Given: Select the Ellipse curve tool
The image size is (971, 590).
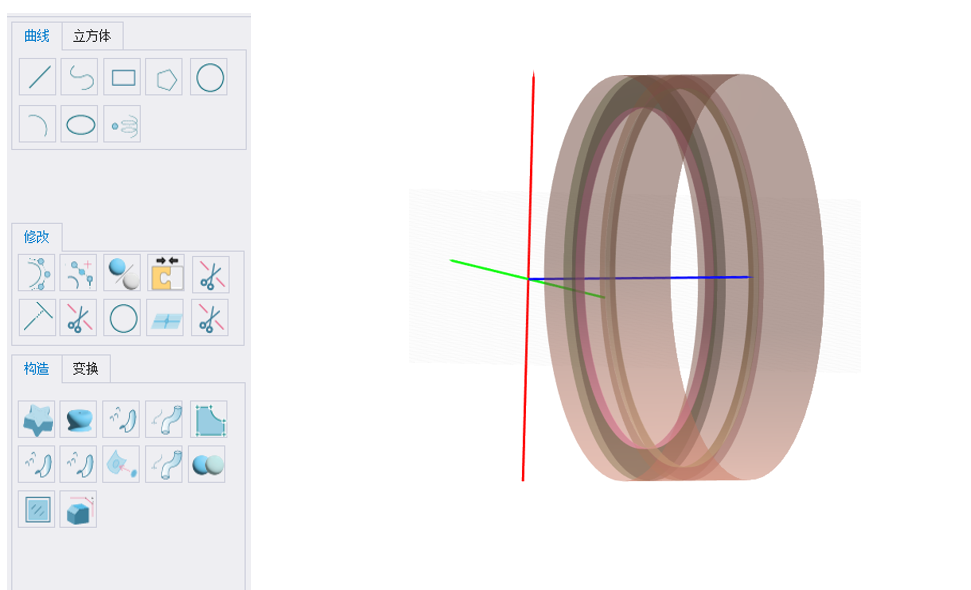Looking at the screenshot, I should 79,124.
